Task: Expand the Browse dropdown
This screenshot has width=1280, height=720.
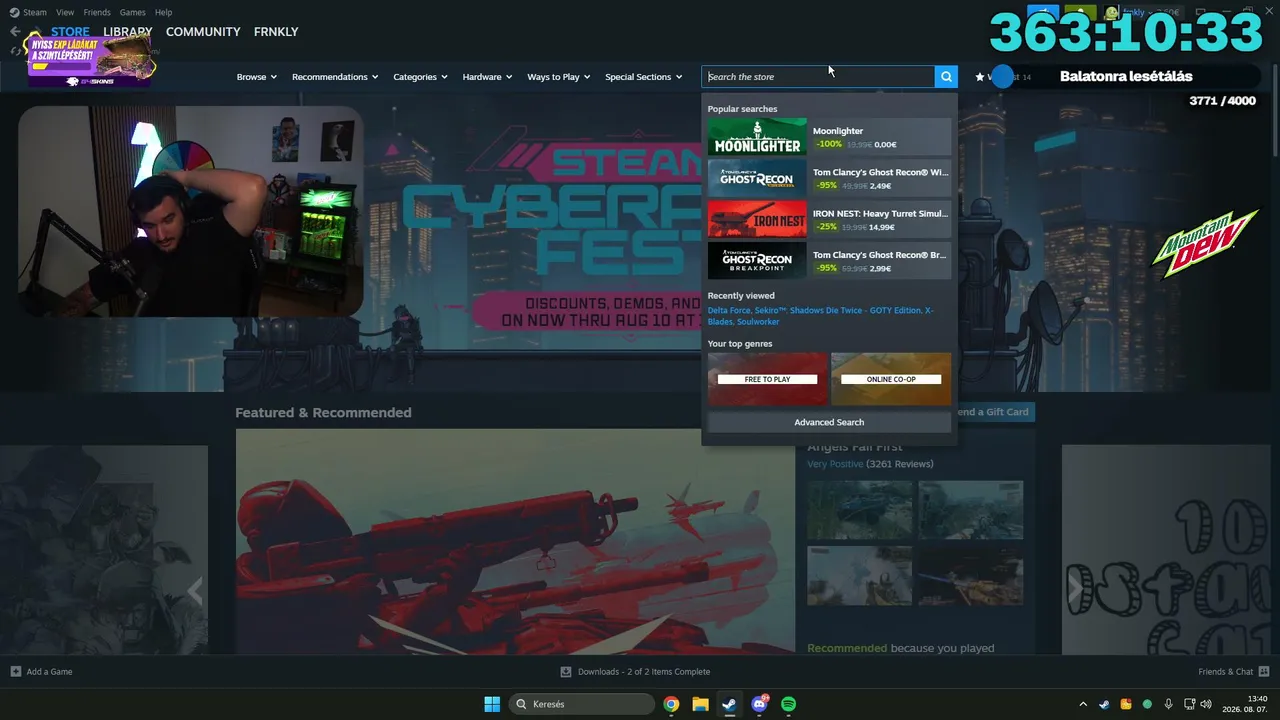Action: 257,77
